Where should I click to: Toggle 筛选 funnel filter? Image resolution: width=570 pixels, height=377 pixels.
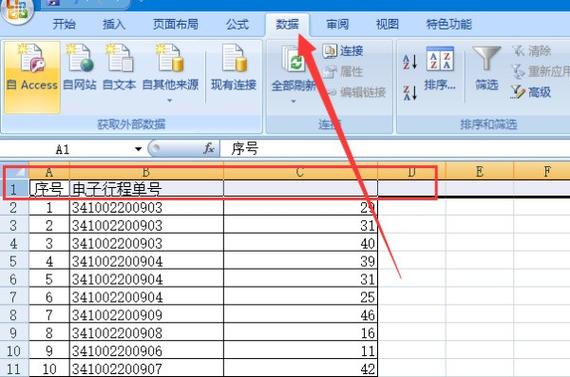pyautogui.click(x=487, y=68)
